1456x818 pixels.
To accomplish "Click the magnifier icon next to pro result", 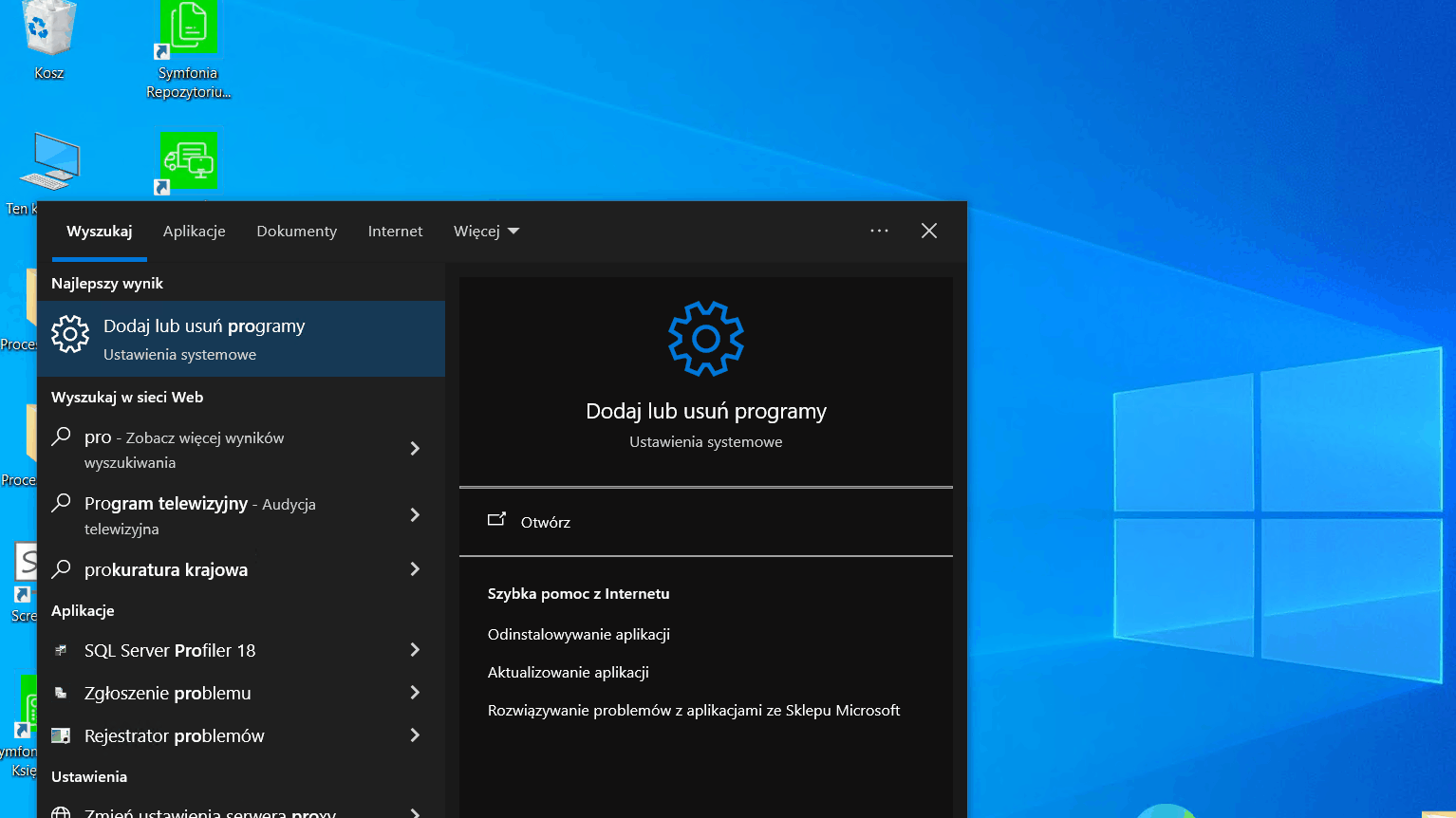I will pyautogui.click(x=62, y=437).
